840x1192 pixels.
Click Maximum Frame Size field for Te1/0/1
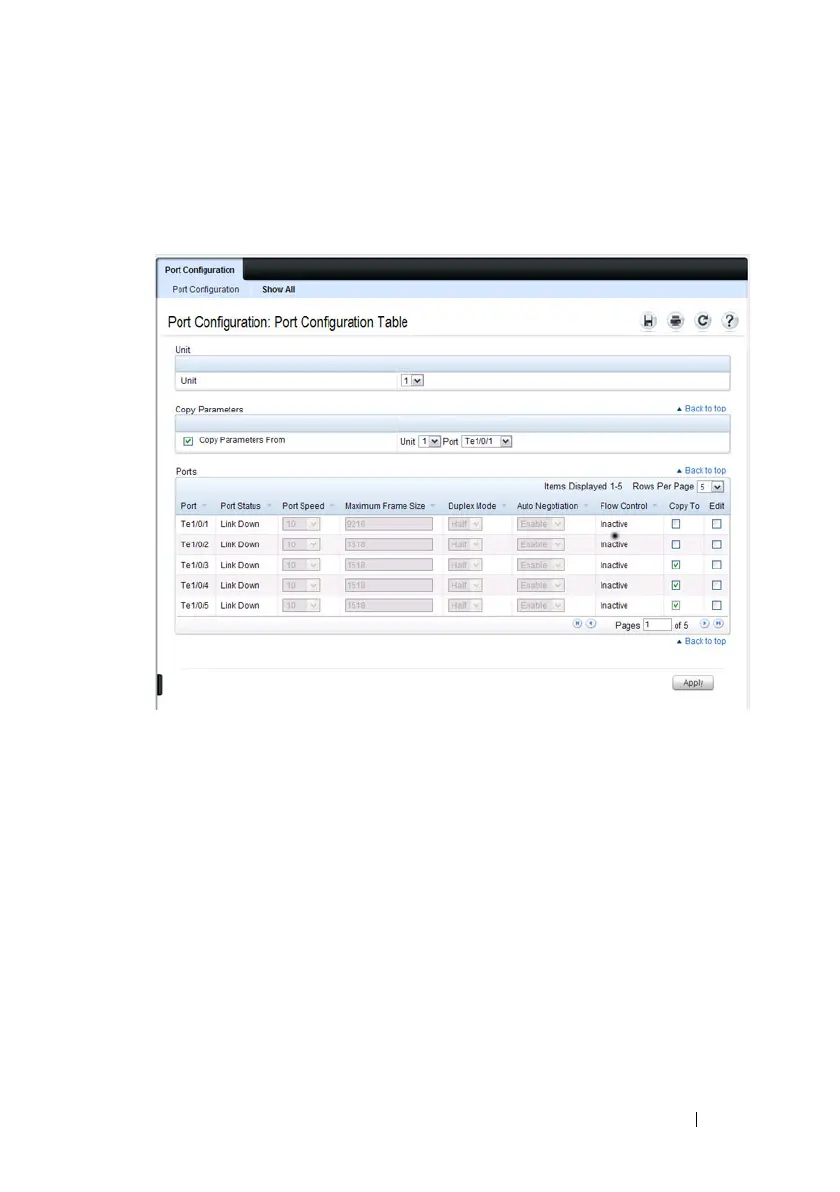click(x=388, y=524)
